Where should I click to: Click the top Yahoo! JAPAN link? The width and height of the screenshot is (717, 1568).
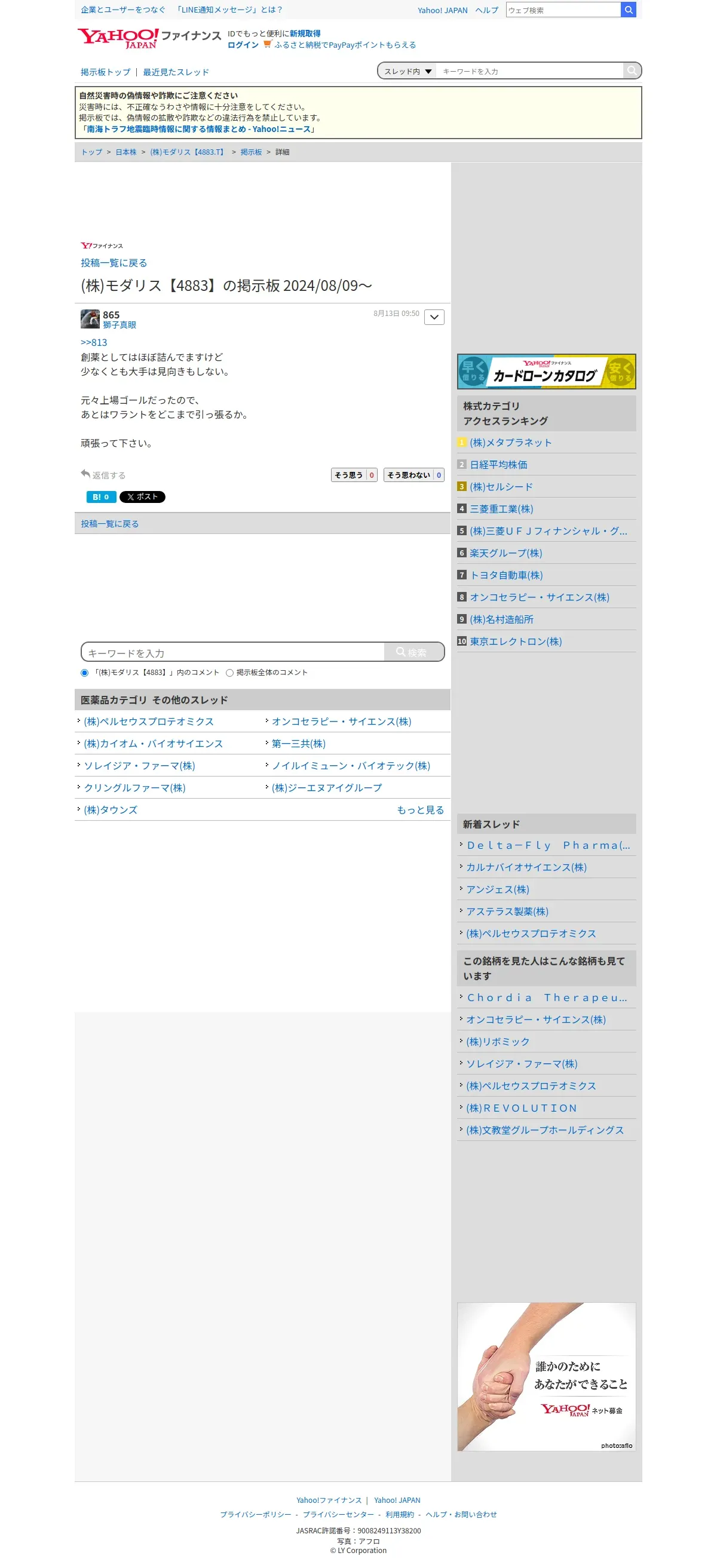point(443,10)
